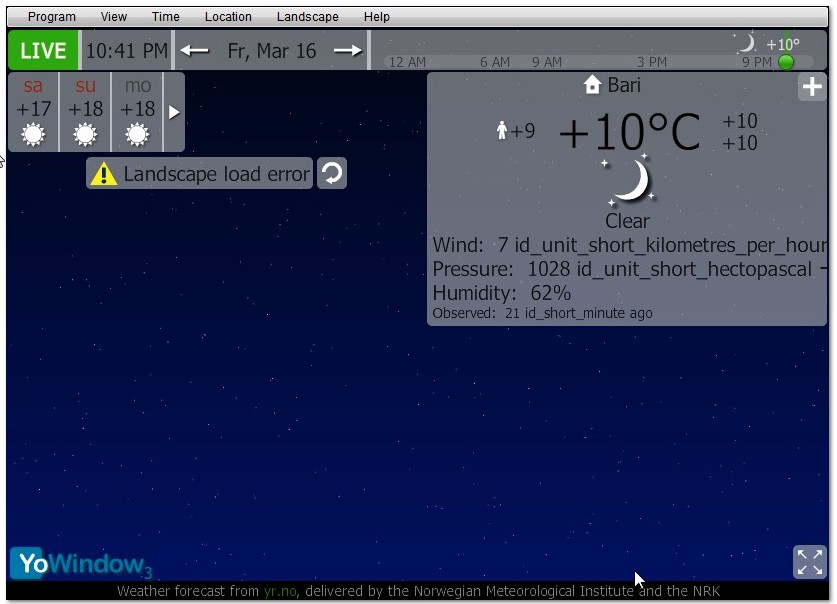Click the plus icon beside Bari

(x=812, y=86)
